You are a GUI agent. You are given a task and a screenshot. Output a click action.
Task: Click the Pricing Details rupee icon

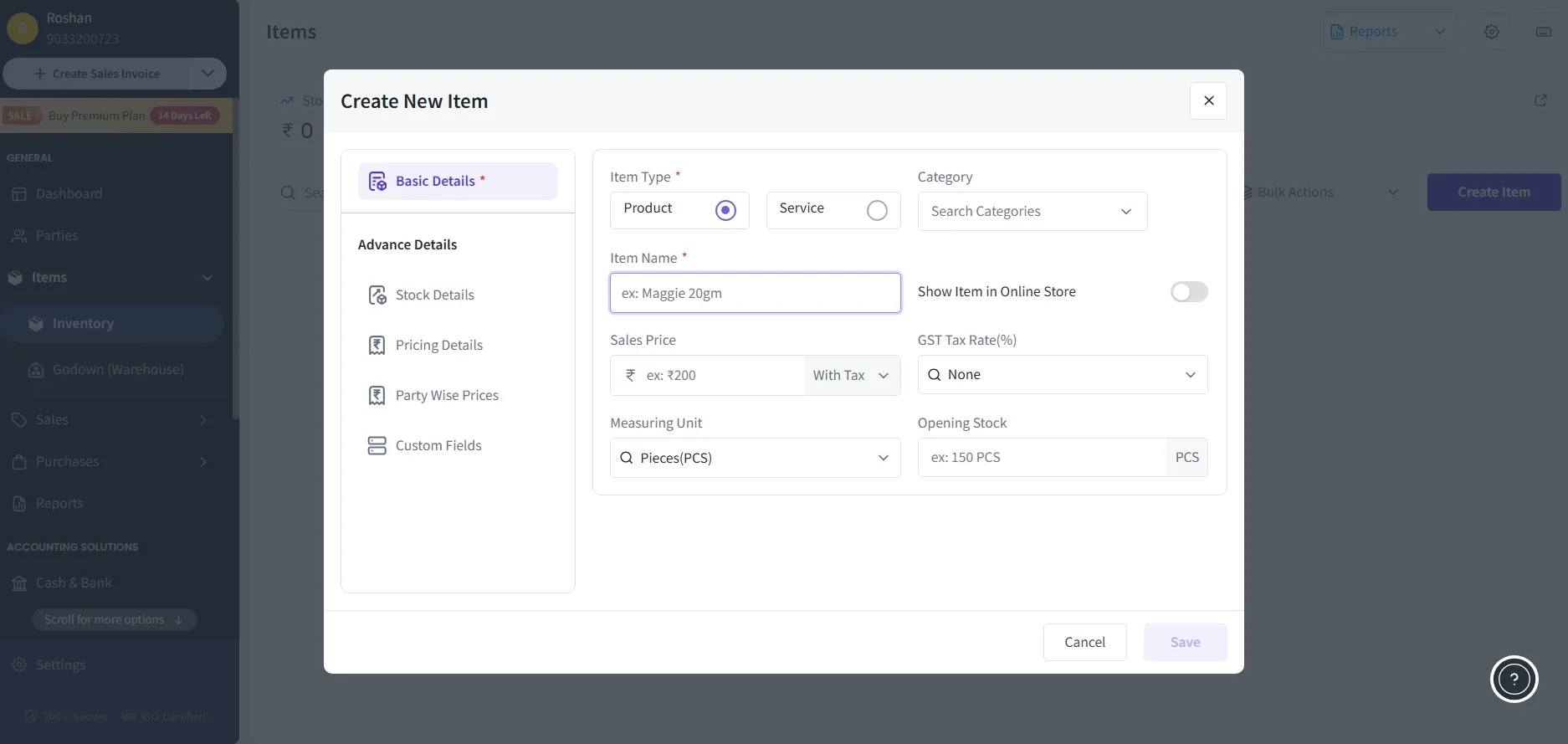pos(377,345)
